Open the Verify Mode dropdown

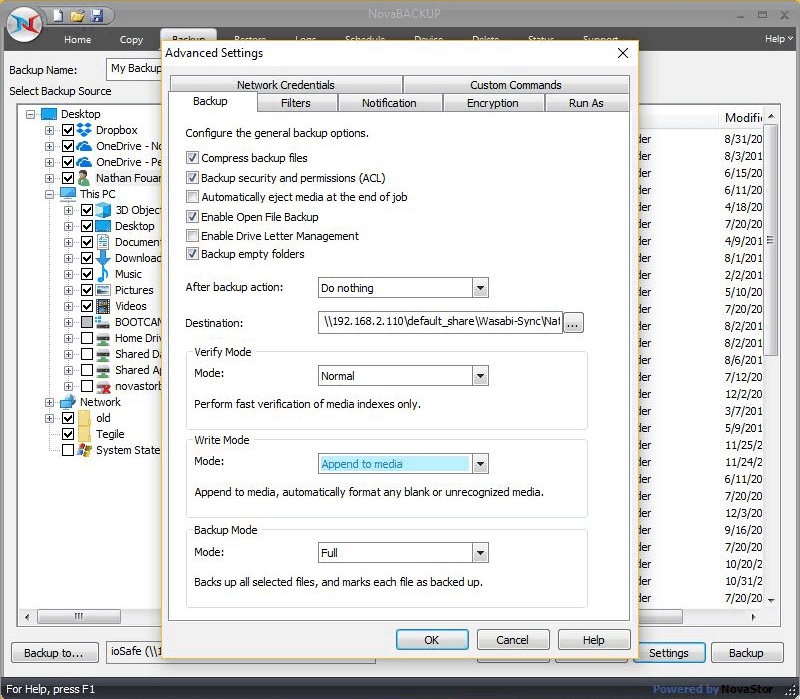click(480, 376)
